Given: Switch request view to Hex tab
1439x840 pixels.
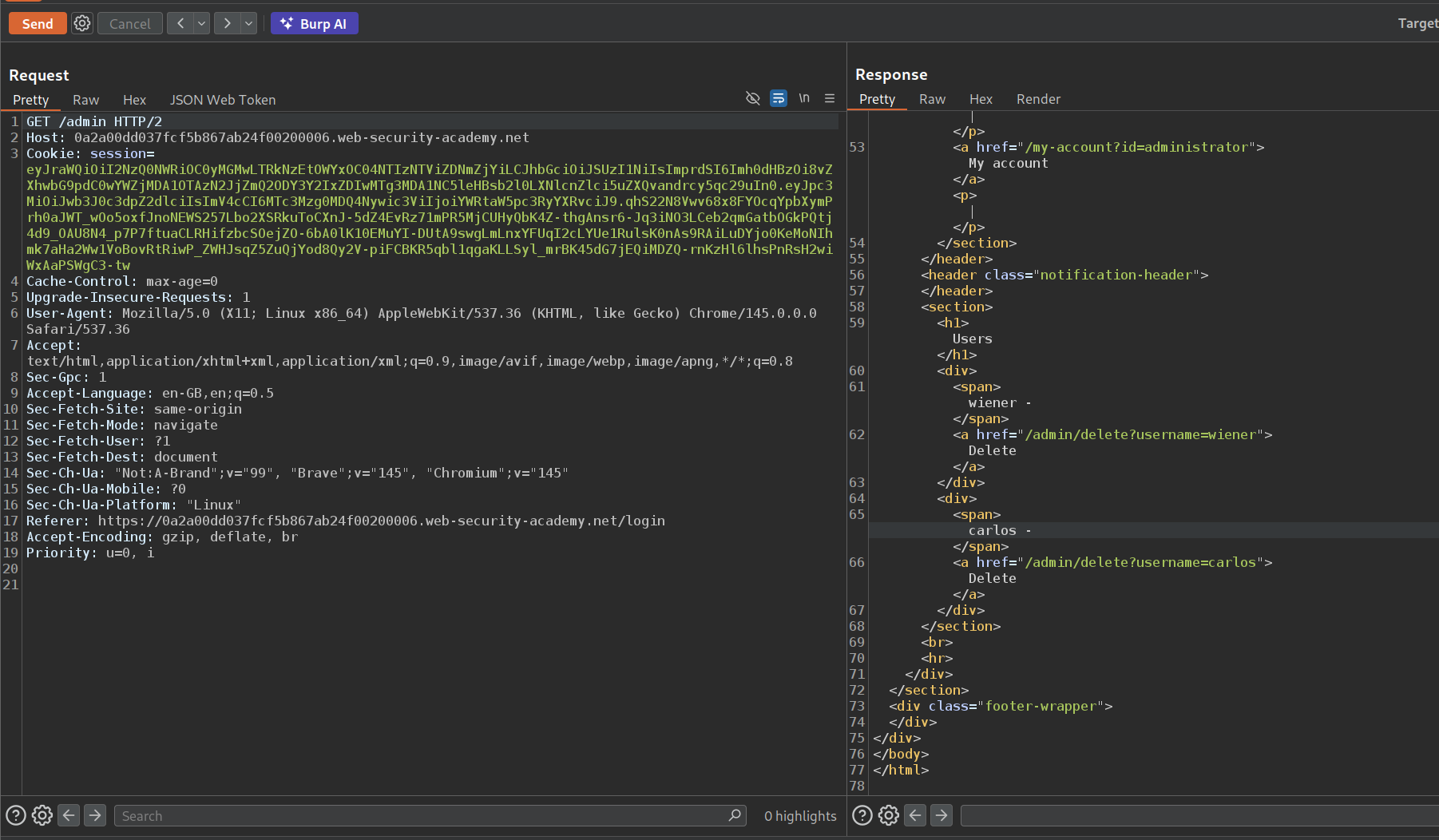Looking at the screenshot, I should (x=134, y=100).
